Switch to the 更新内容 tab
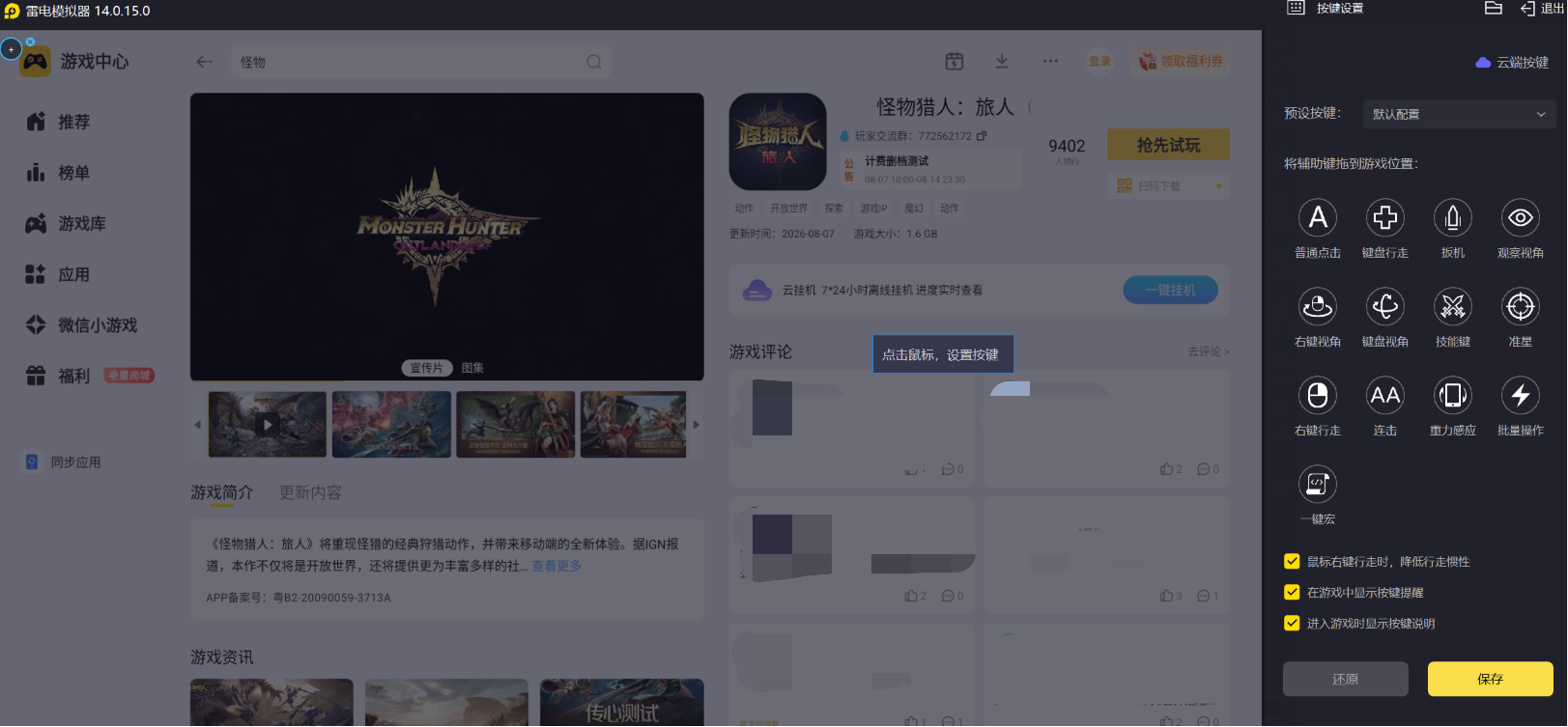This screenshot has width=1568, height=727. click(310, 493)
